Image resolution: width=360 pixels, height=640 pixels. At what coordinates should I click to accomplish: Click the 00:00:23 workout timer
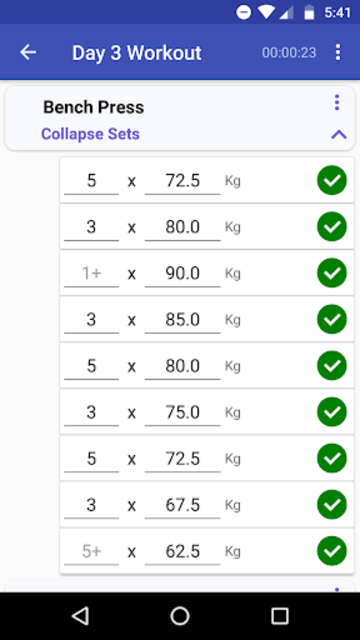[x=289, y=53]
